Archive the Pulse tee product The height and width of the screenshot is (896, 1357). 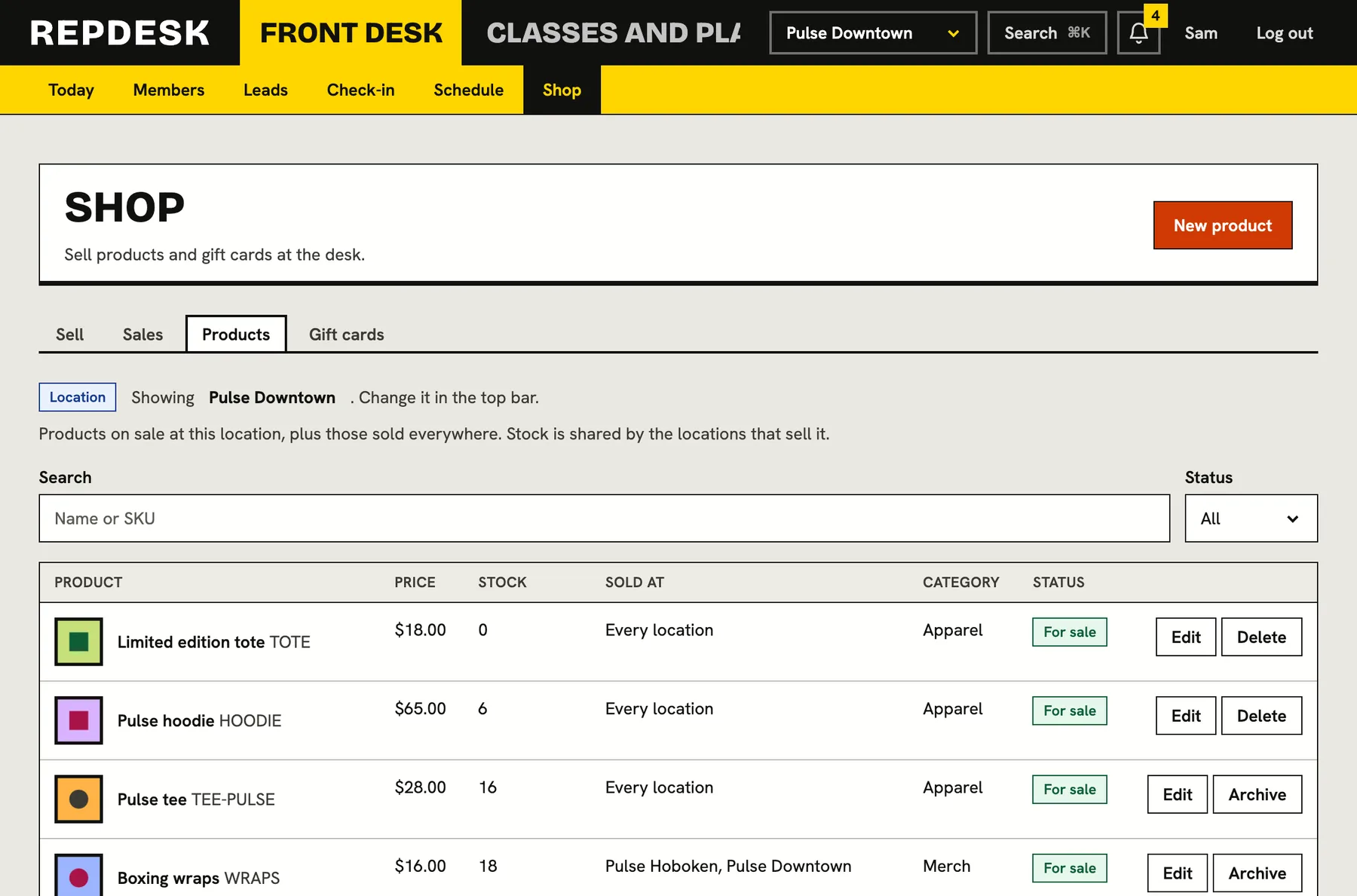click(x=1257, y=794)
